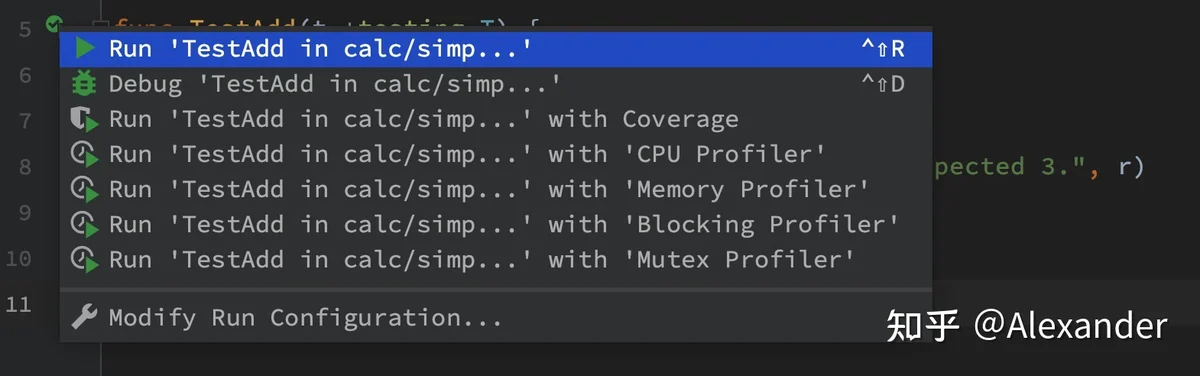
Task: Click the wrench icon for Modify Run Configuration
Action: click(85, 317)
